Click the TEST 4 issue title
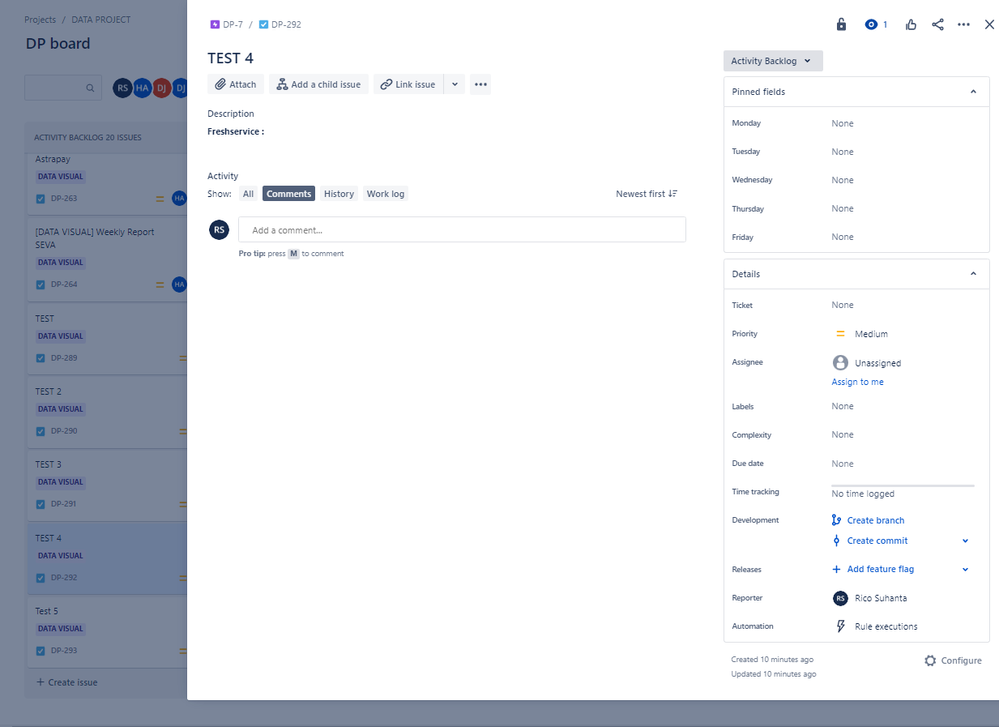The height and width of the screenshot is (727, 999). click(231, 58)
